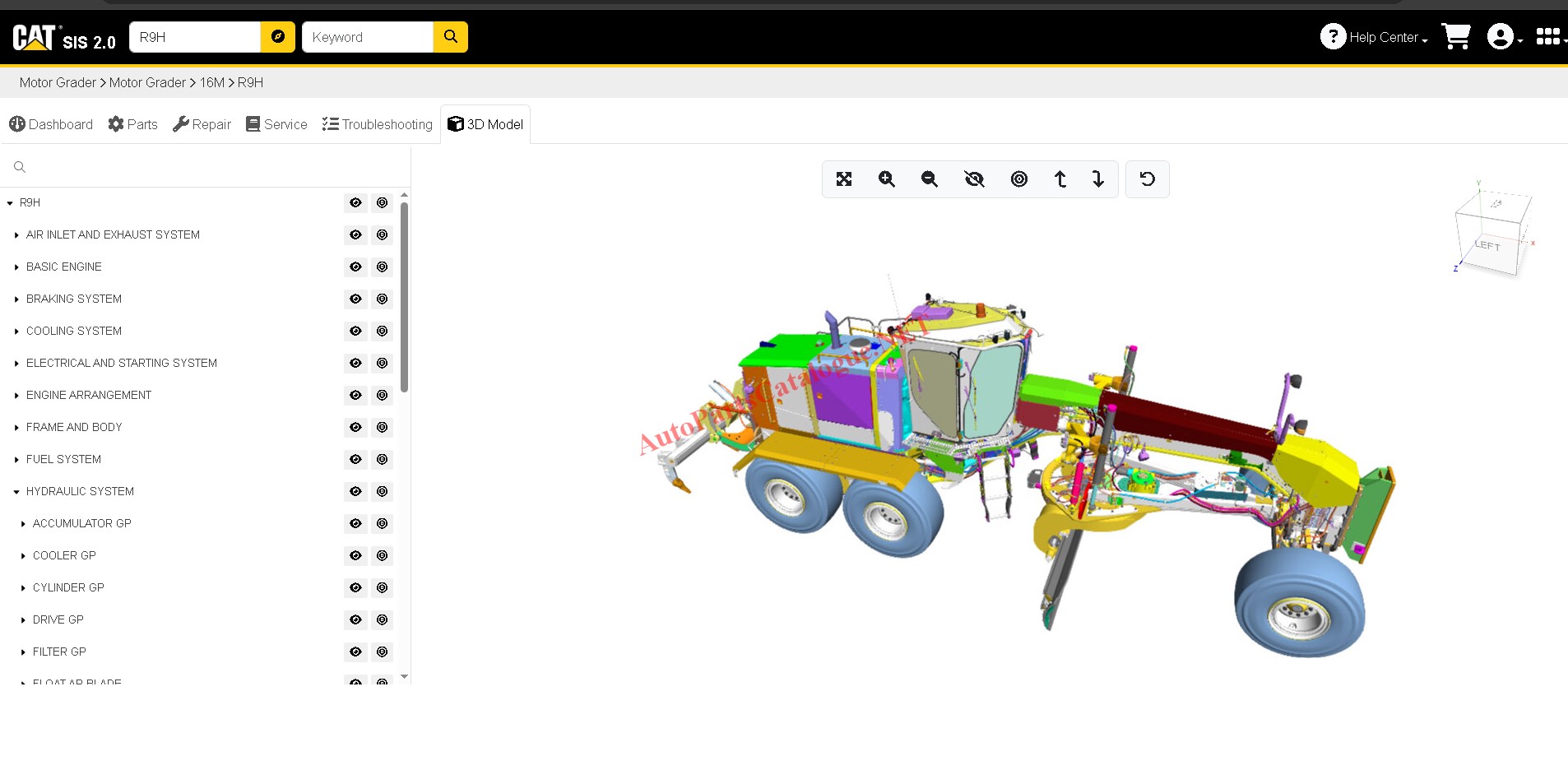Select the 3D Model tab
This screenshot has height=770, width=1568.
(x=485, y=124)
